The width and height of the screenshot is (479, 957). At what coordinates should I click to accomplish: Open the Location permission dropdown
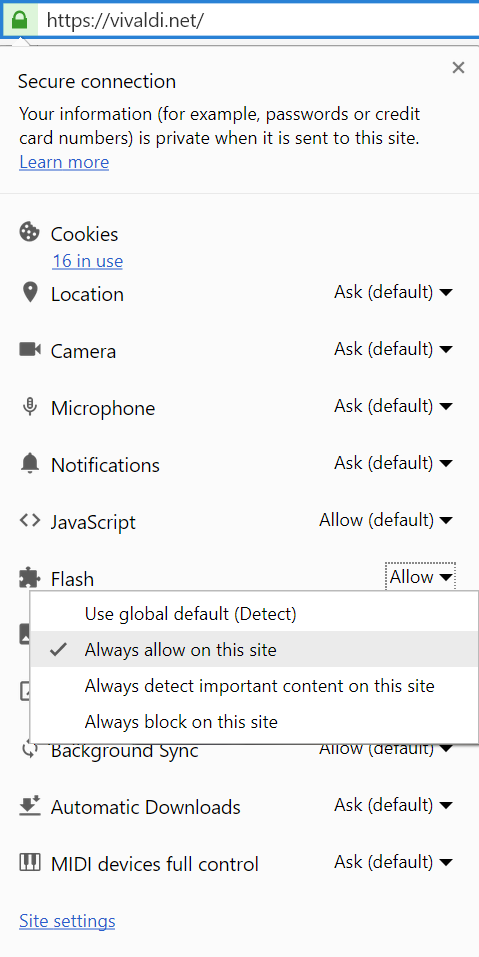pos(394,292)
